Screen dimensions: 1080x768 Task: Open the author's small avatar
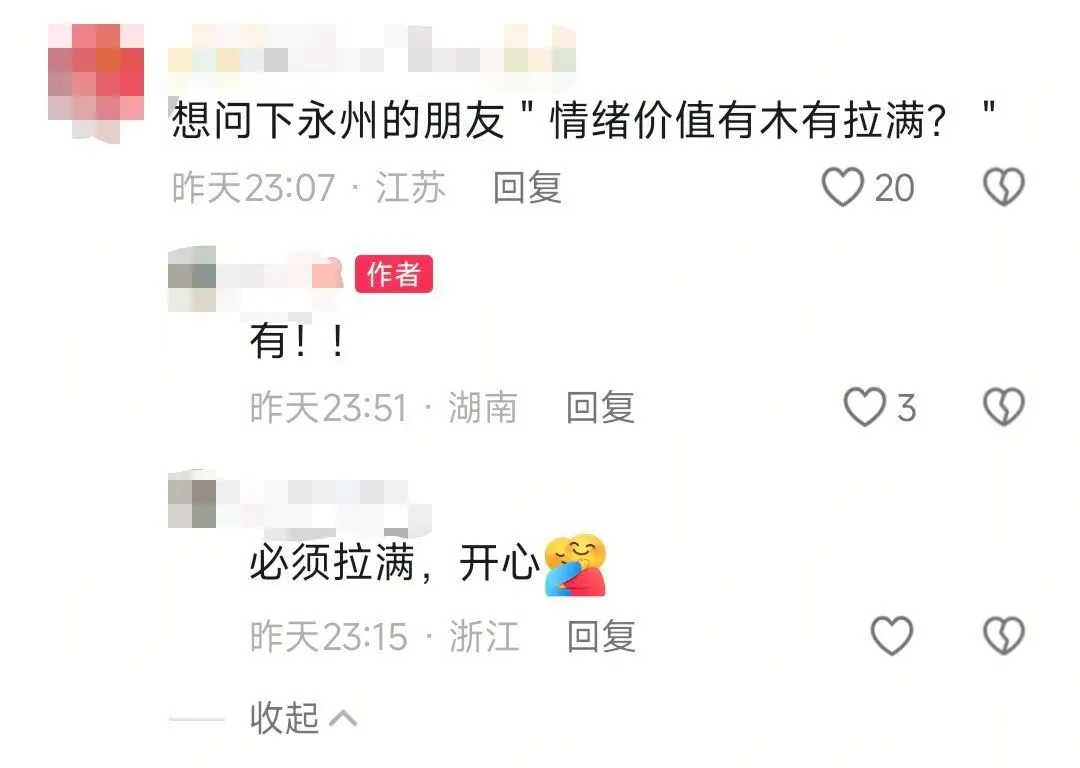[192, 278]
